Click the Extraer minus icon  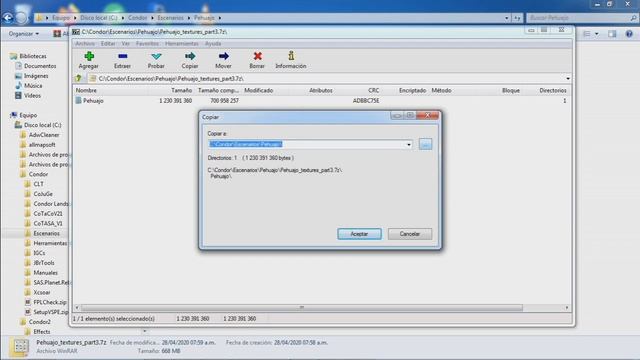(122, 56)
